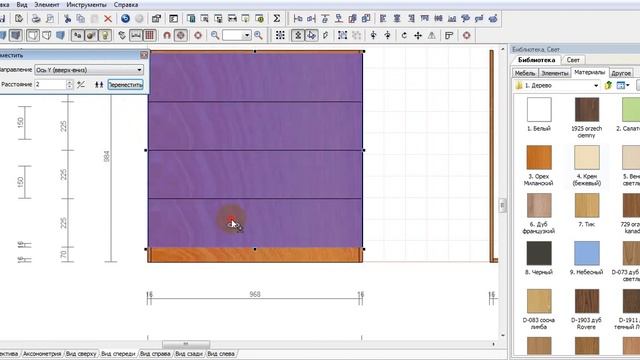Image resolution: width=640 pixels, height=360 pixels.
Task: Click the Properties lock-box icon
Action: coord(156,19)
